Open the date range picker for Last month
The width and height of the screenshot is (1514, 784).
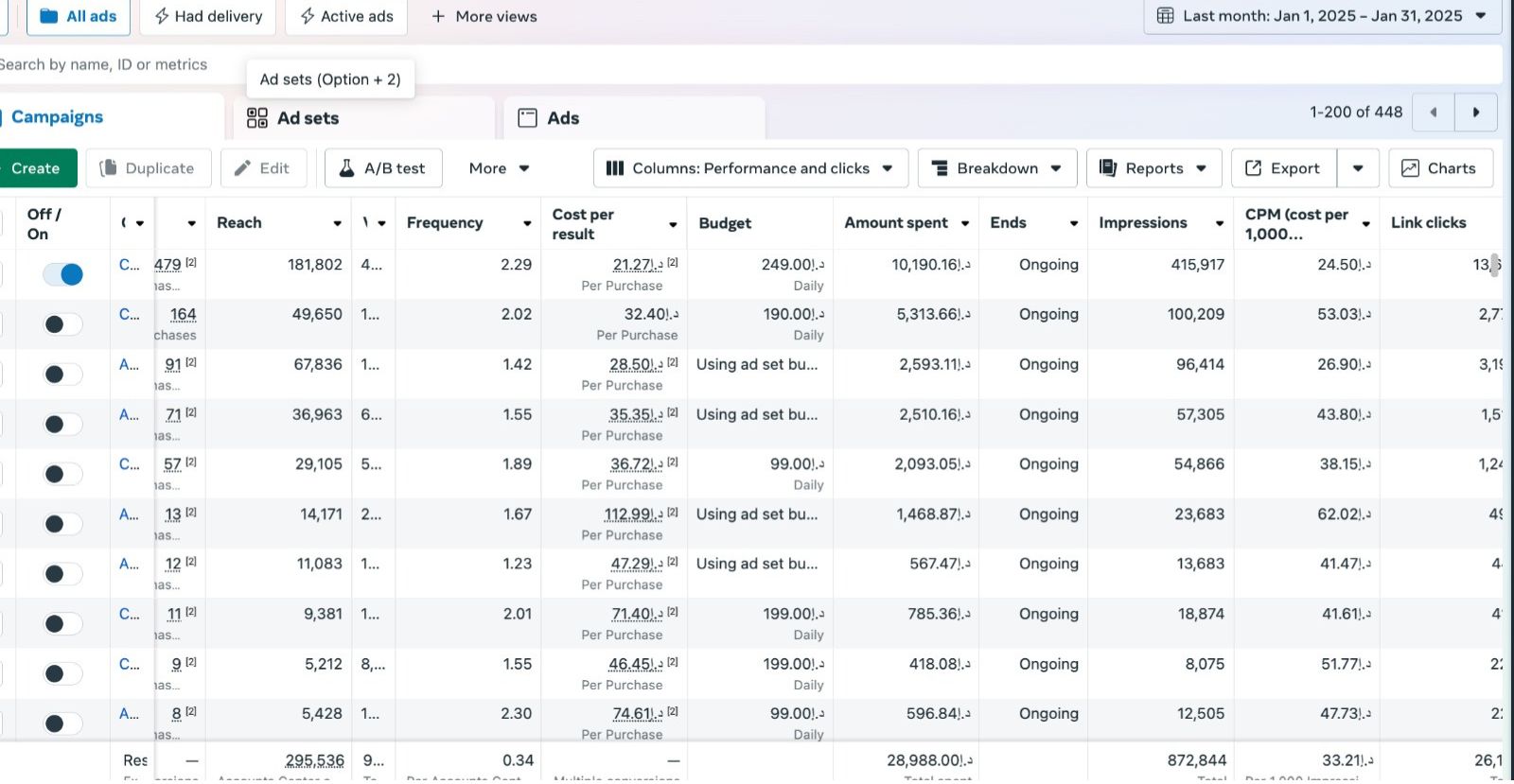point(1323,16)
